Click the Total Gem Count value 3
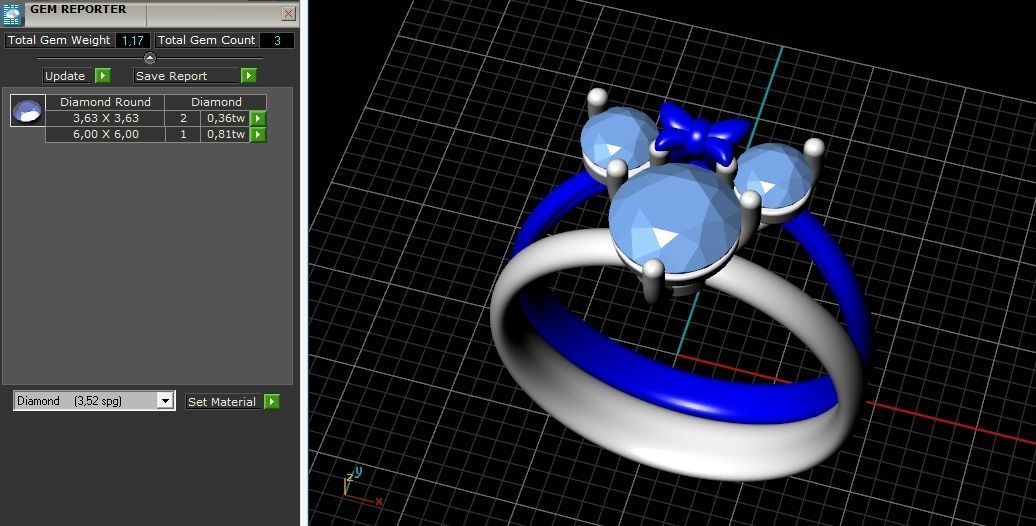 (x=277, y=40)
